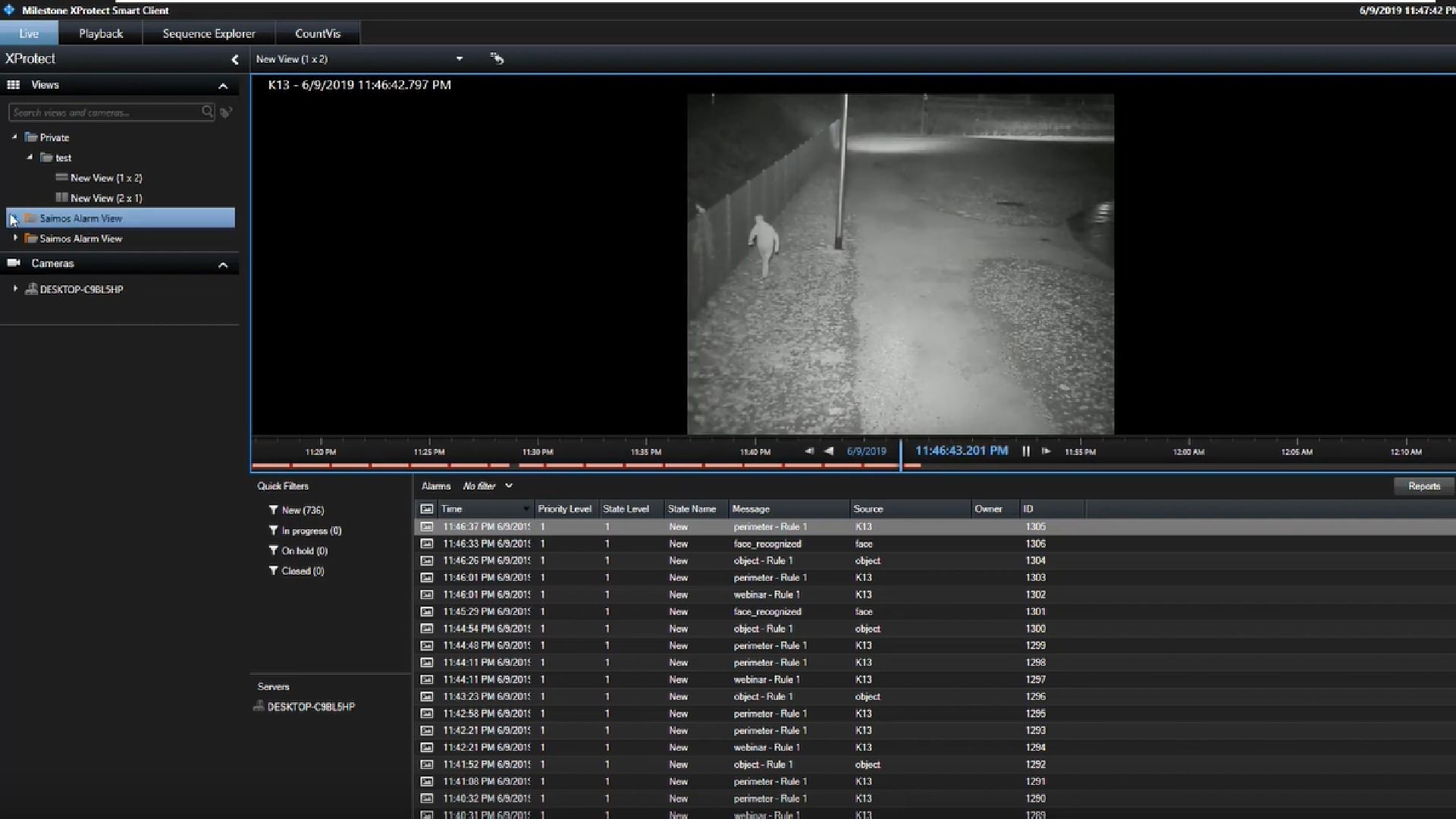Sort by Source column header
Image resolution: width=1456 pixels, height=819 pixels.
click(910, 509)
